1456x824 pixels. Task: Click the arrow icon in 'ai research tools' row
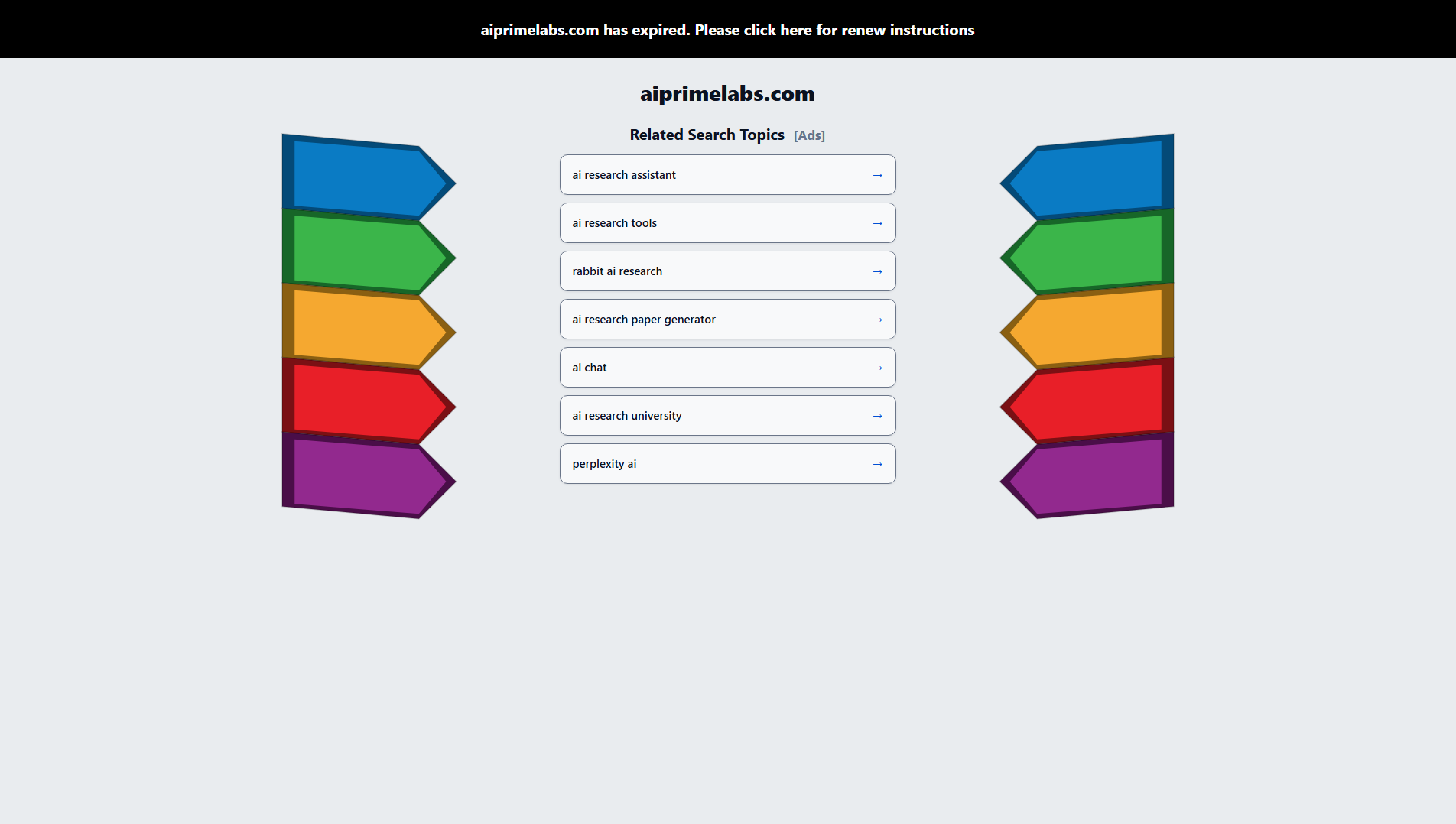click(877, 223)
